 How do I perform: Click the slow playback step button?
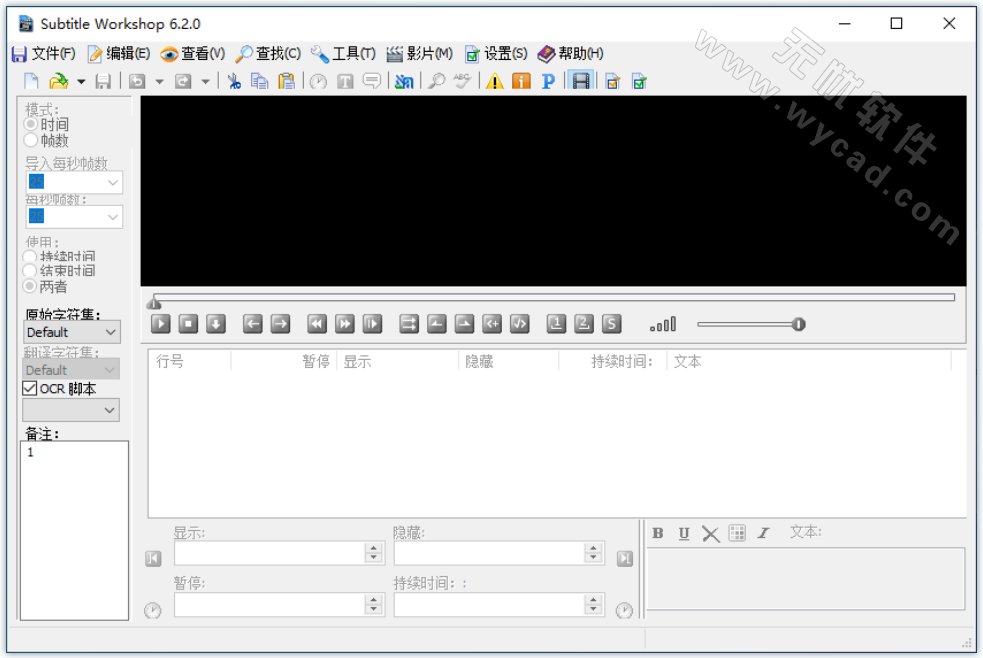pos(372,323)
